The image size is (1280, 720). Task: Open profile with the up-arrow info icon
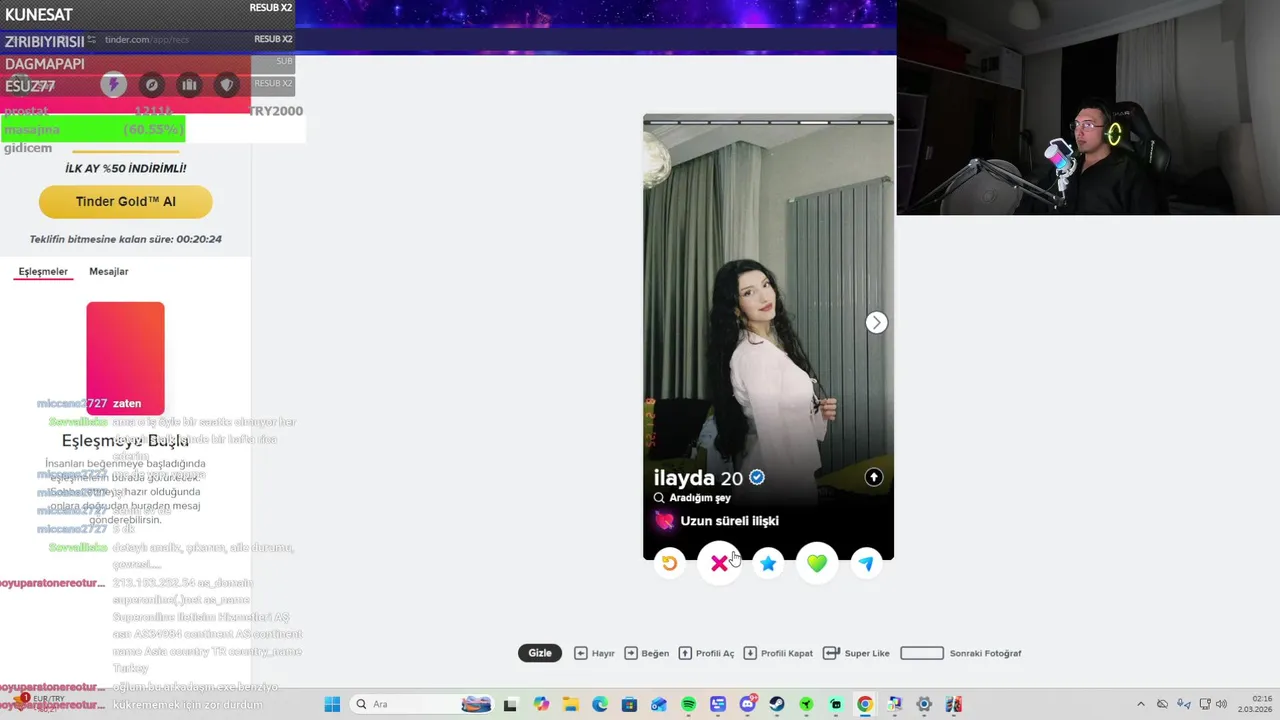[874, 477]
